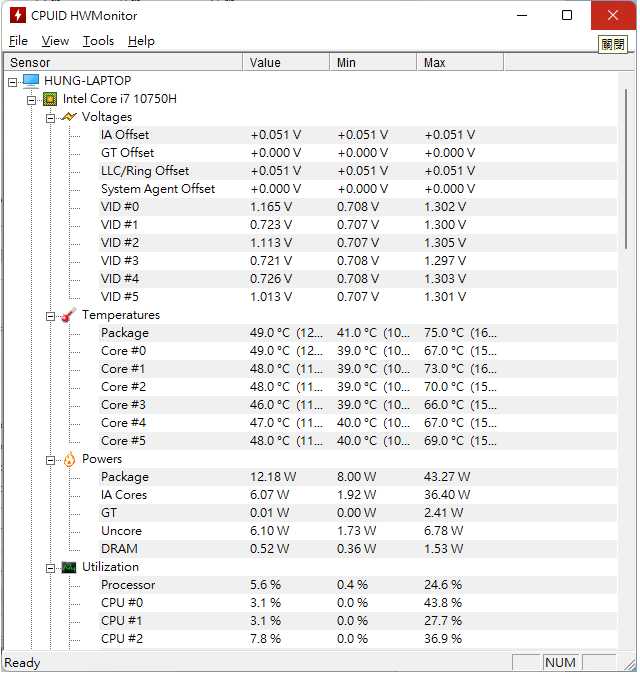Screen dimensions: 640x673
Task: Click the 5.6 % Processor utilization value
Action: 265,585
